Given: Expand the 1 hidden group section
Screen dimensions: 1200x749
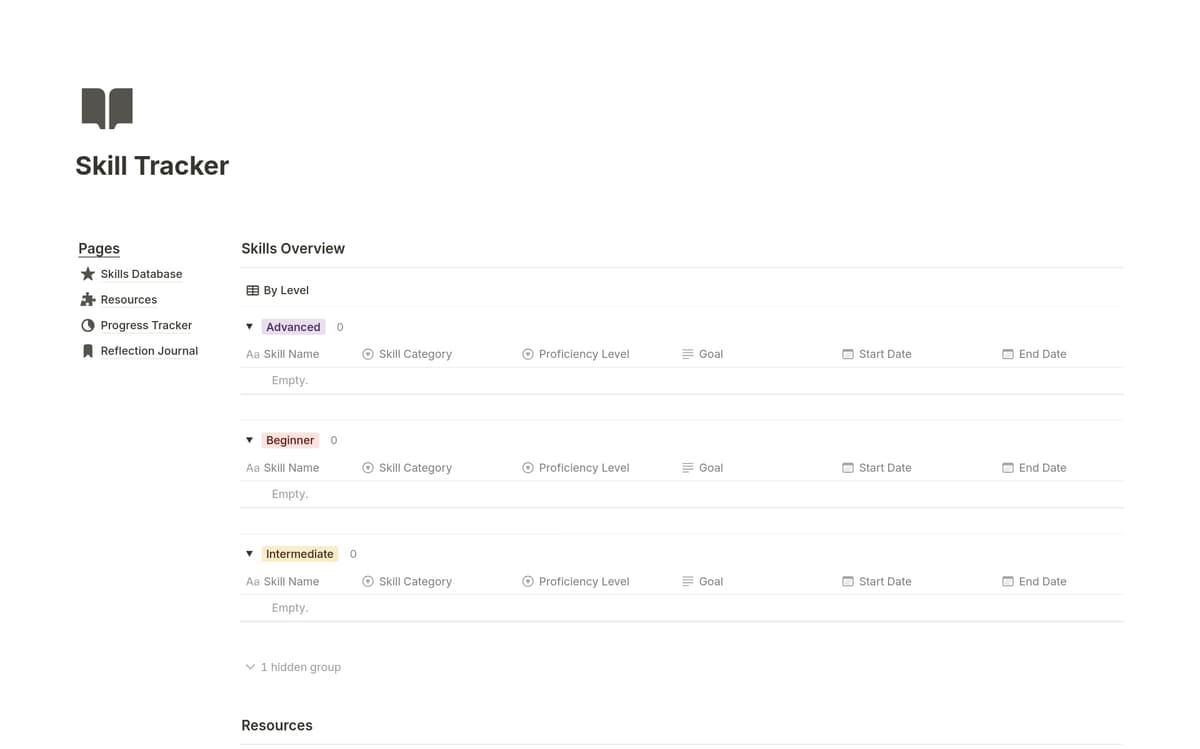Looking at the screenshot, I should tap(292, 666).
